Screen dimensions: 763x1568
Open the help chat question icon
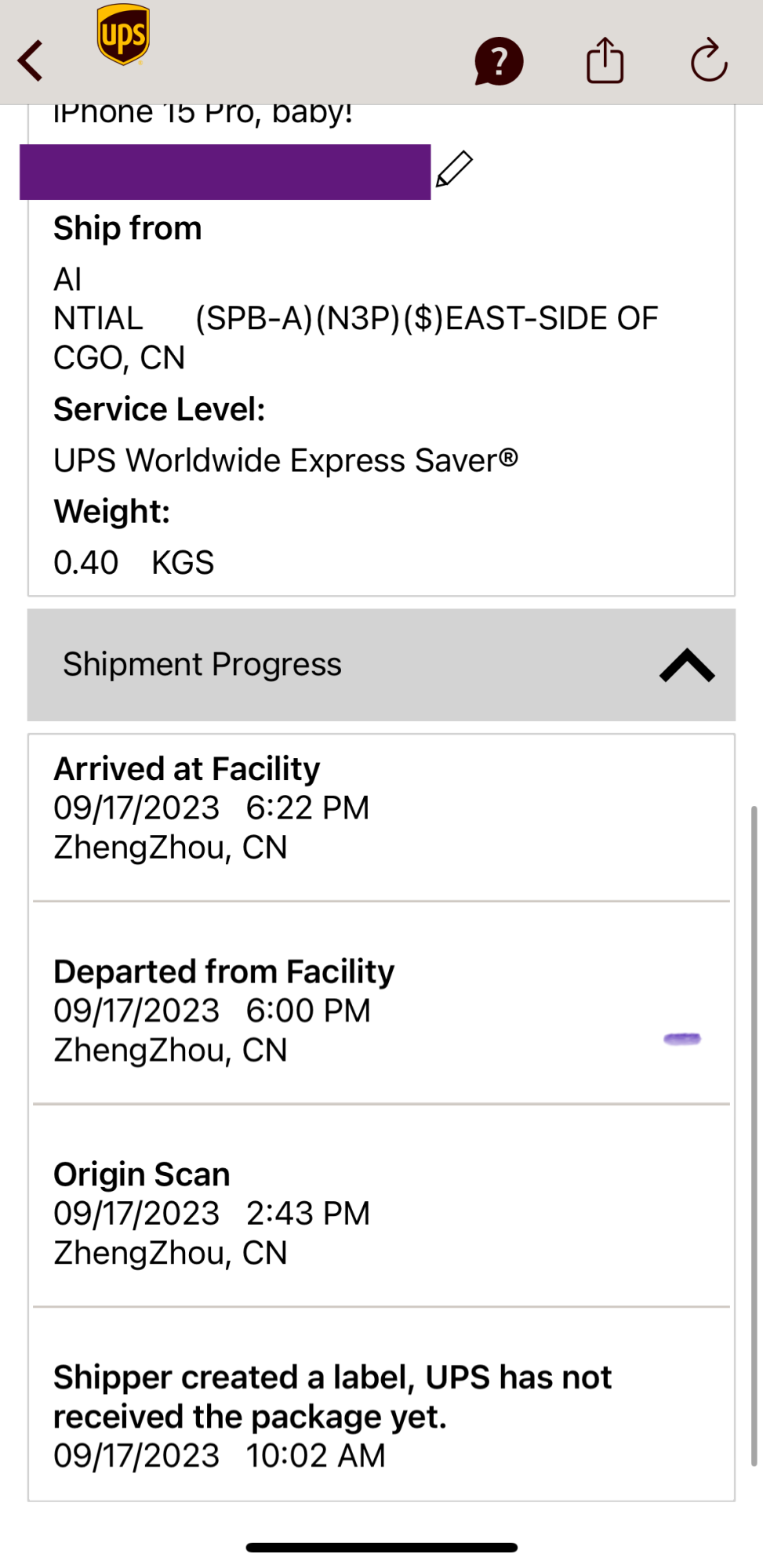point(498,61)
